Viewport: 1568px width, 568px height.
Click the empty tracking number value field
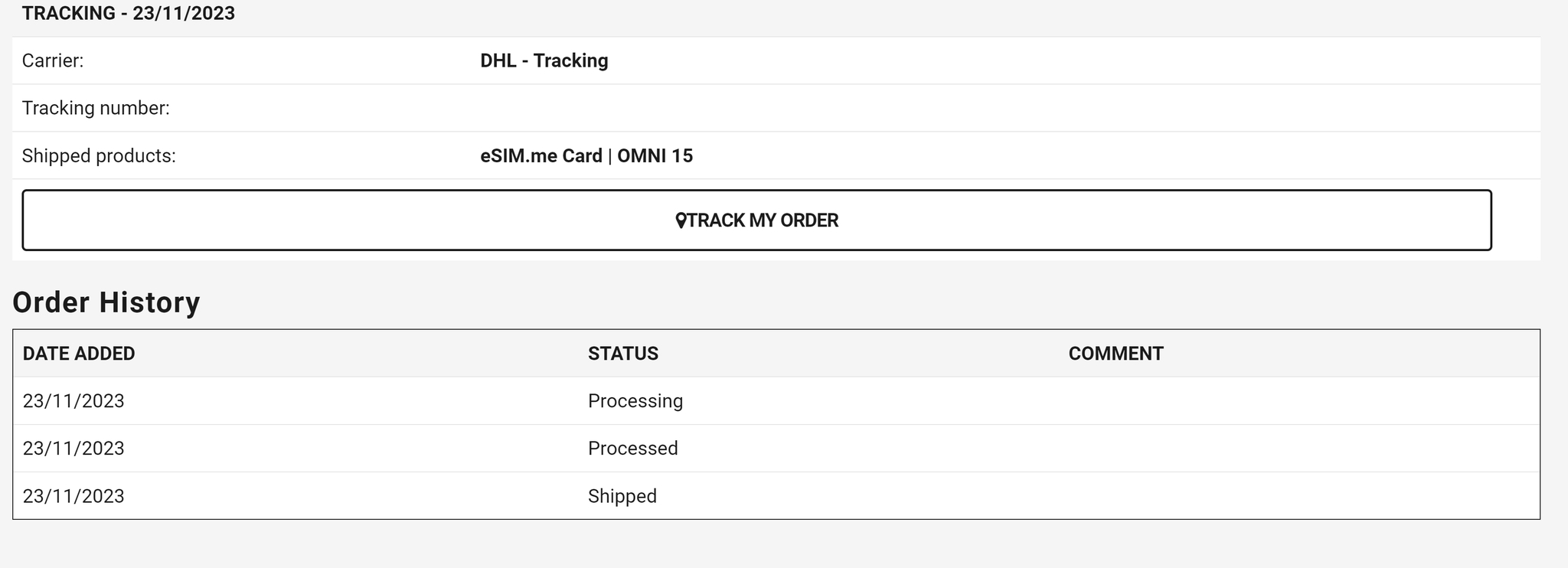pyautogui.click(x=1005, y=108)
